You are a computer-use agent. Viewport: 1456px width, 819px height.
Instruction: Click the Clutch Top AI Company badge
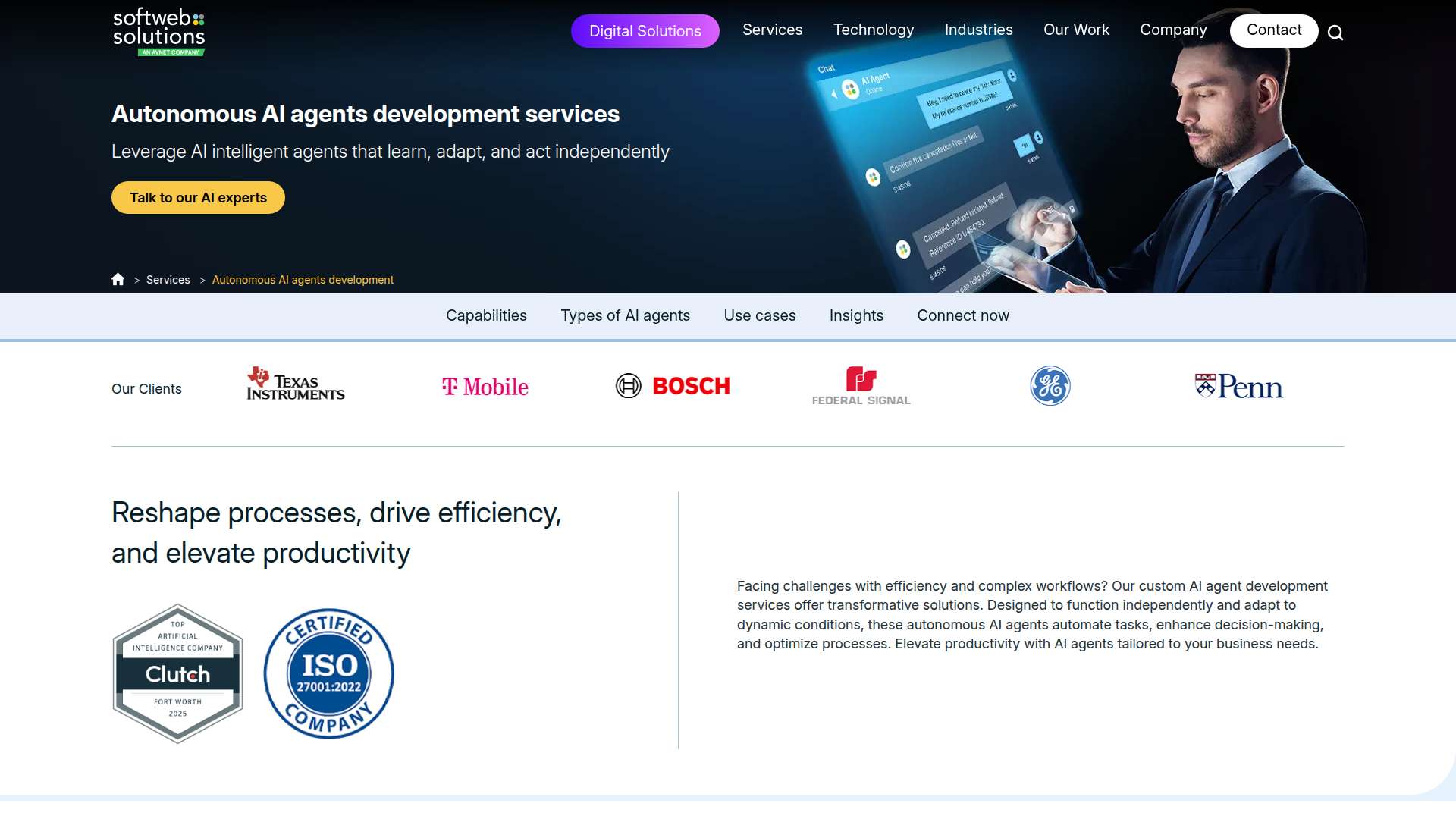177,673
